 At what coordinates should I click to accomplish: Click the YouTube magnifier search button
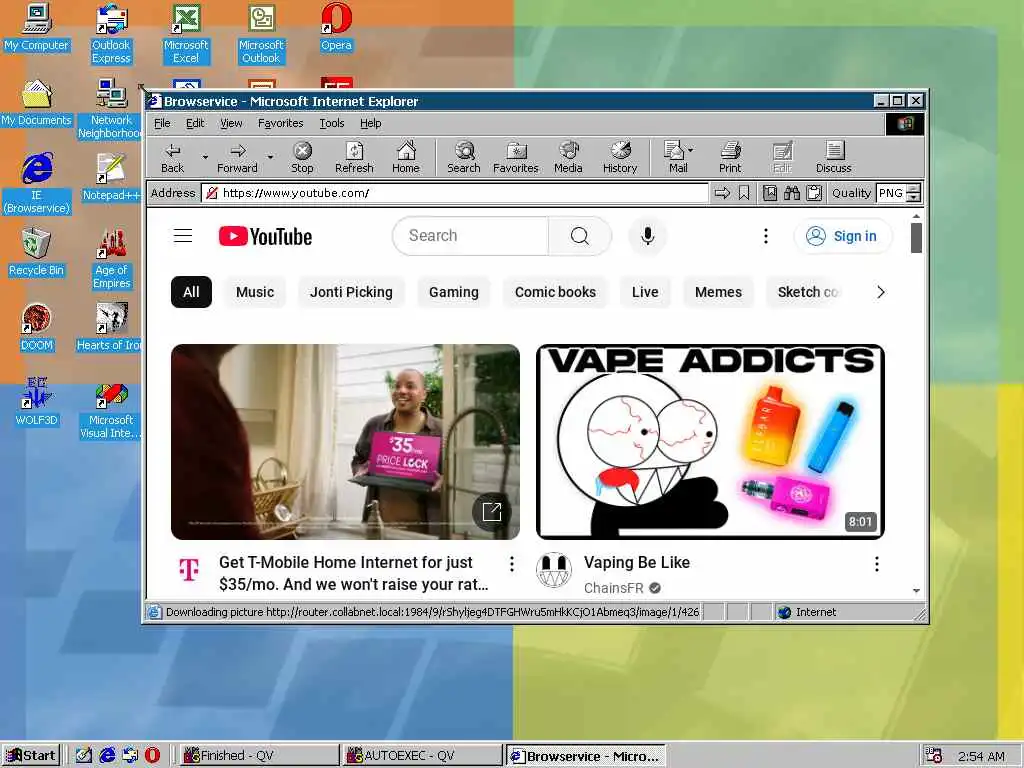click(x=580, y=236)
